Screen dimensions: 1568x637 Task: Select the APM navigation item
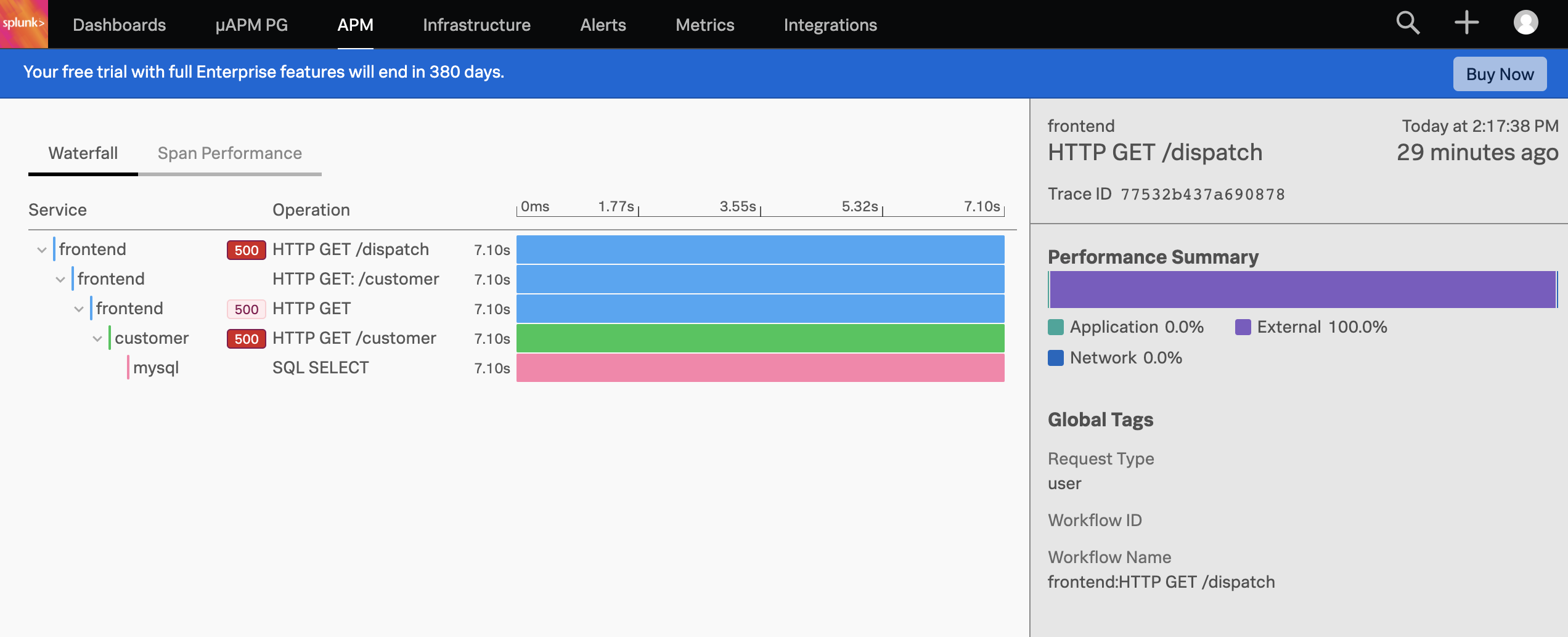[356, 25]
